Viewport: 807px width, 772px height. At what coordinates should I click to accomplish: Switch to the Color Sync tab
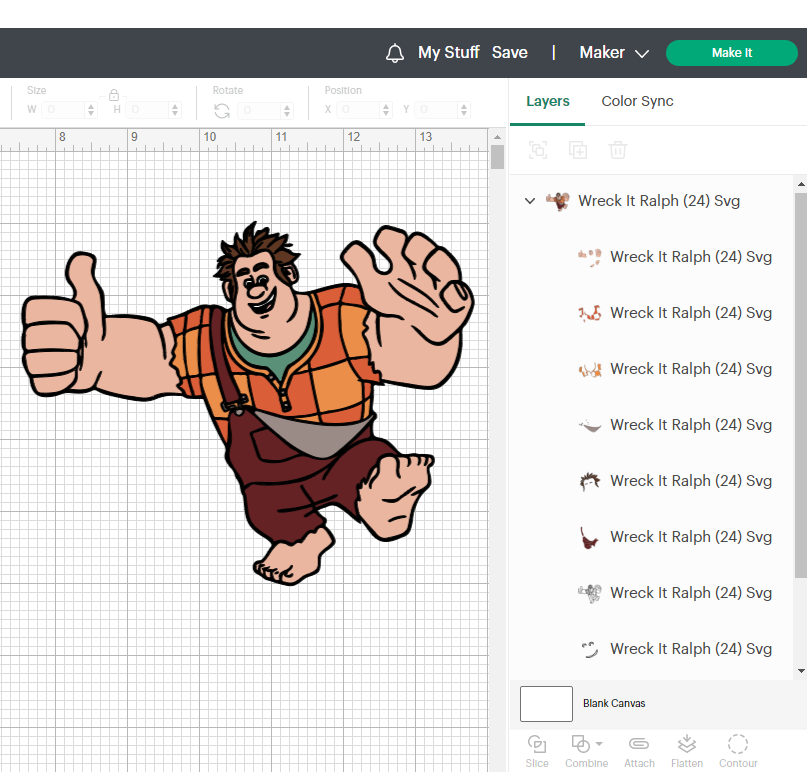(x=637, y=101)
